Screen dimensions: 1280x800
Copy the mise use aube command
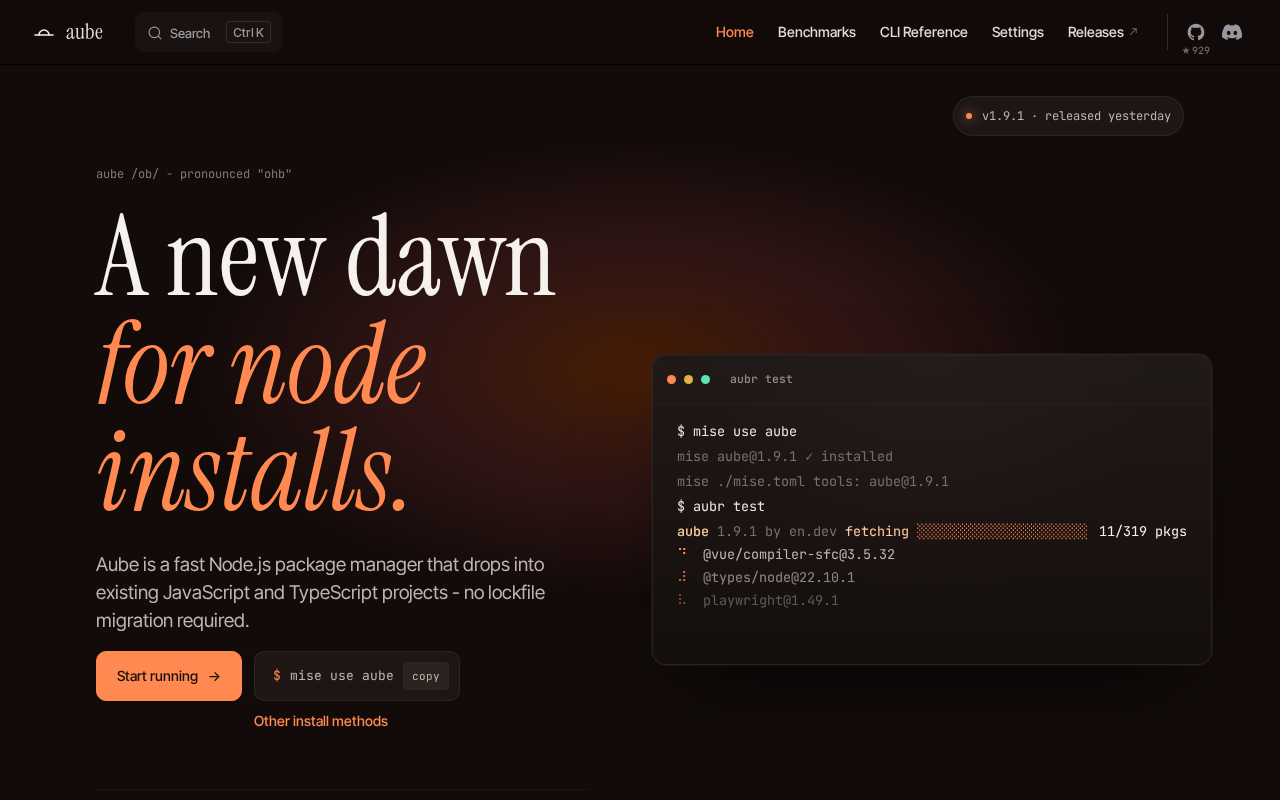pos(426,676)
